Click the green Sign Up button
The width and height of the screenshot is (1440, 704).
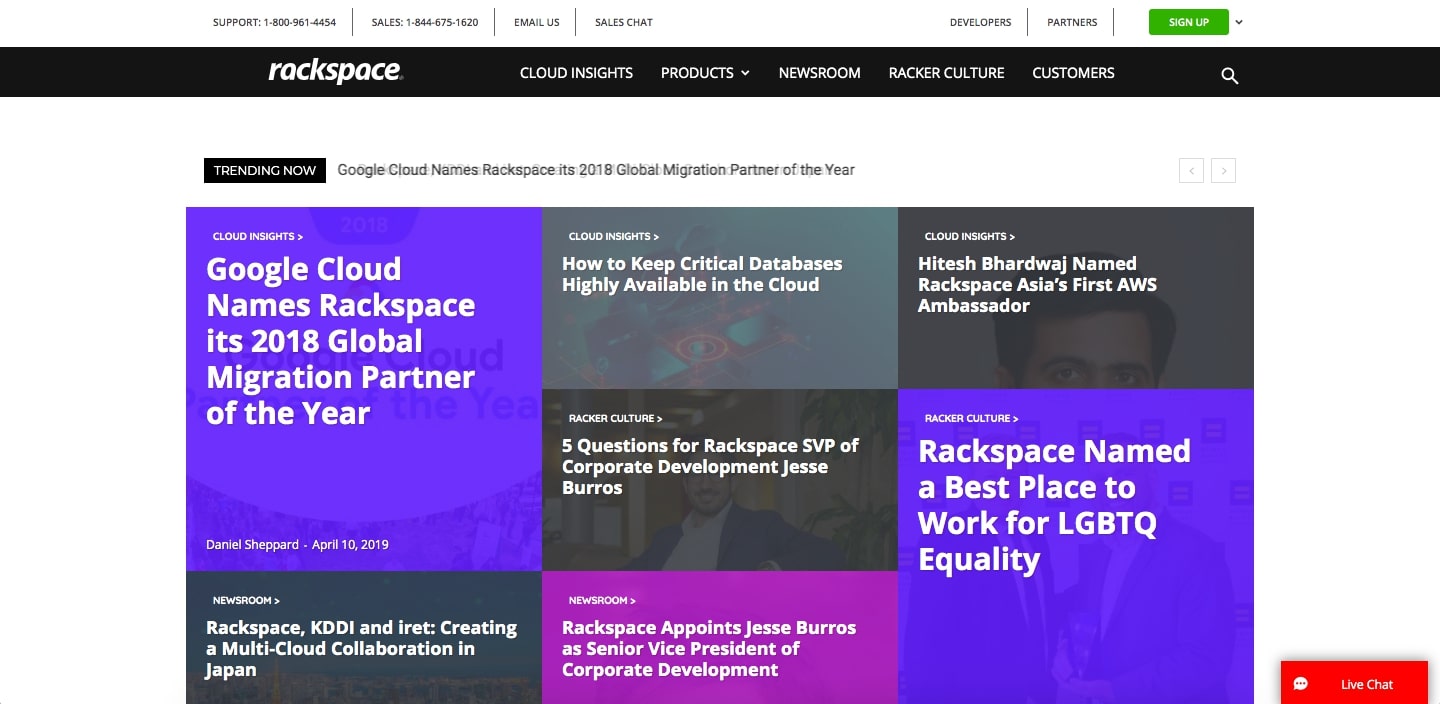pyautogui.click(x=1189, y=22)
